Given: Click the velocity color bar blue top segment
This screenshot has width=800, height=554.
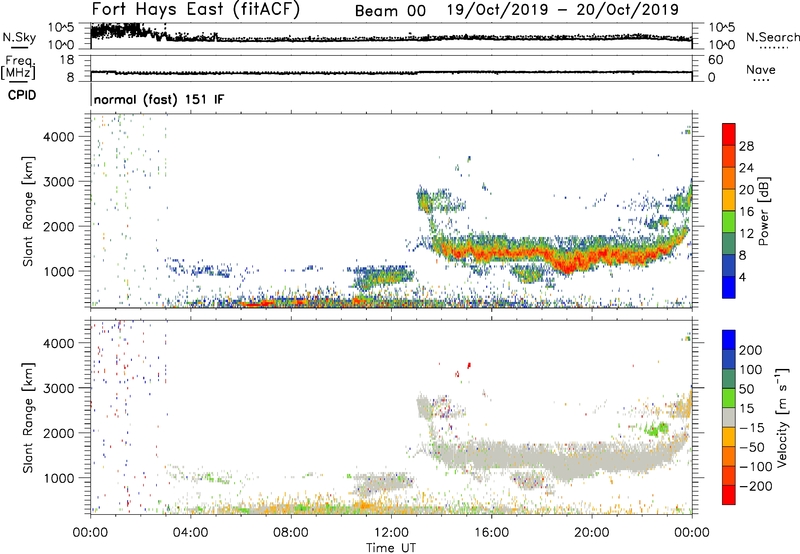Looking at the screenshot, I should click(729, 340).
